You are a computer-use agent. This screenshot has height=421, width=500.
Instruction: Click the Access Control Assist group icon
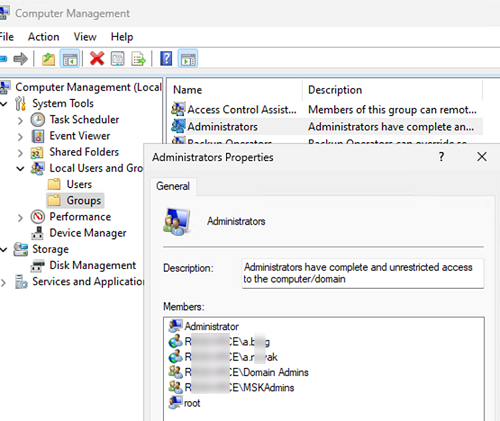pos(178,109)
